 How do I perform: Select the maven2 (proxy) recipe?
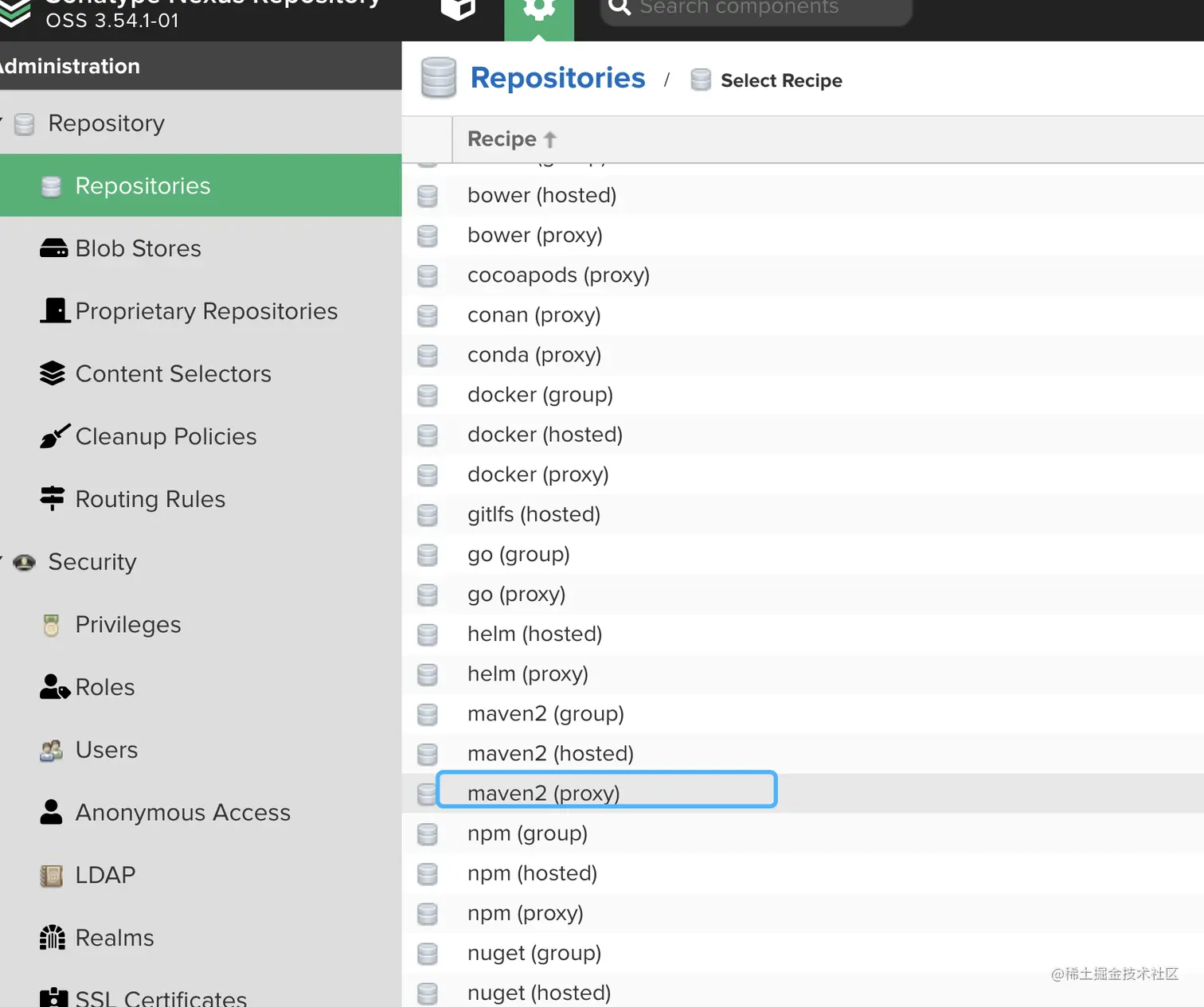(x=544, y=793)
